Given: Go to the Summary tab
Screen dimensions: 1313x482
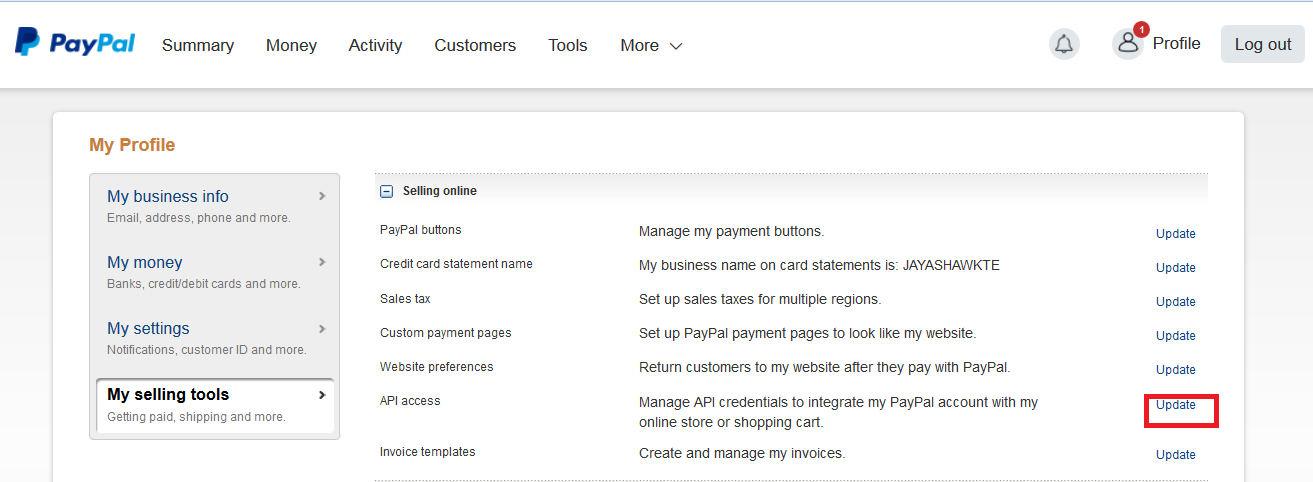Looking at the screenshot, I should click(x=198, y=45).
